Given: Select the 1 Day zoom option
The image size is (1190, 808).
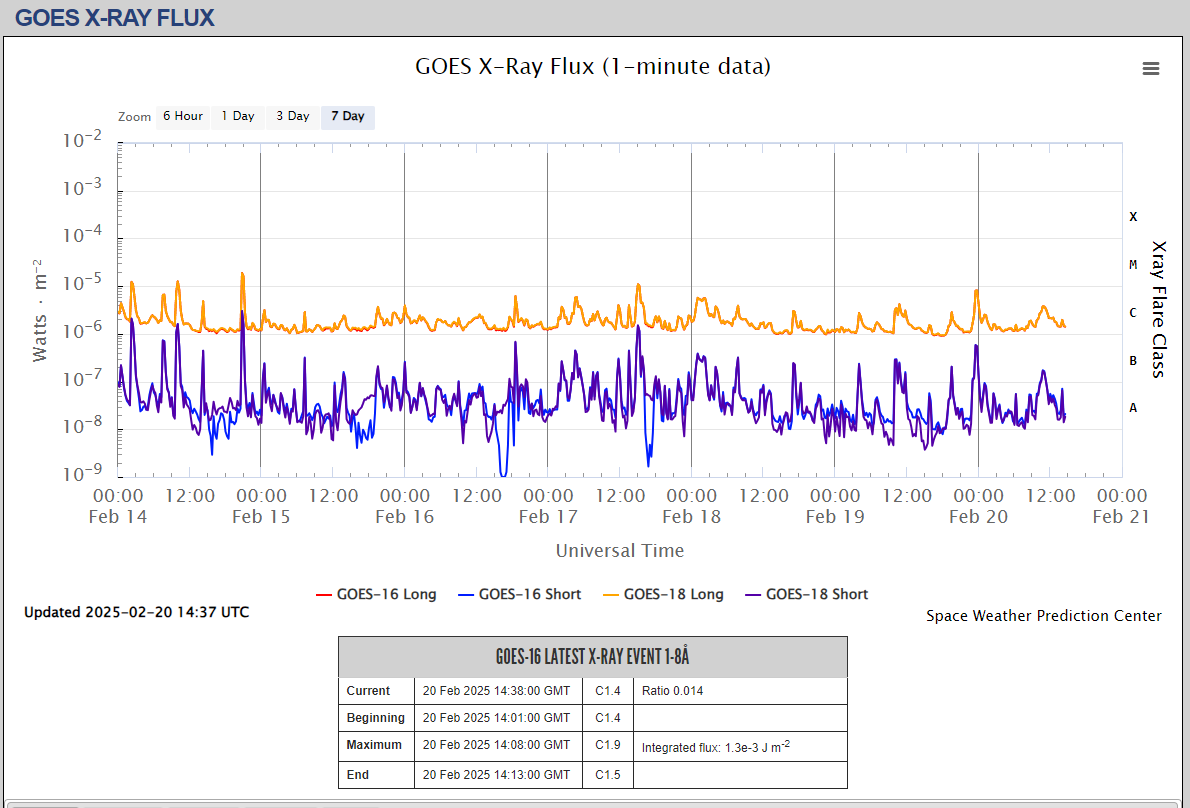Looking at the screenshot, I should [x=238, y=116].
